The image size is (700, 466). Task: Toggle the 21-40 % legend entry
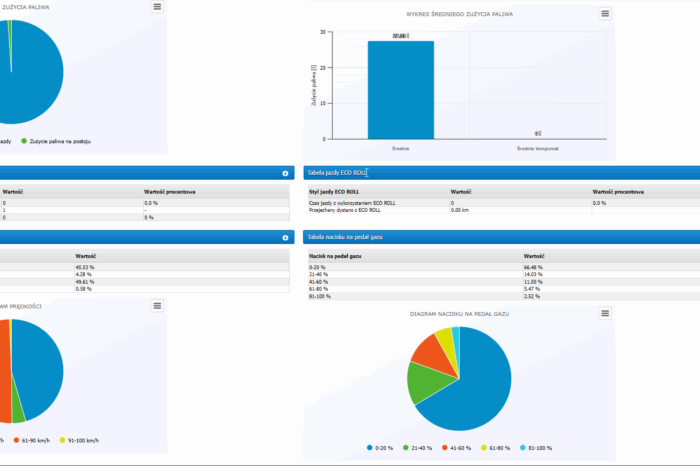[421, 447]
